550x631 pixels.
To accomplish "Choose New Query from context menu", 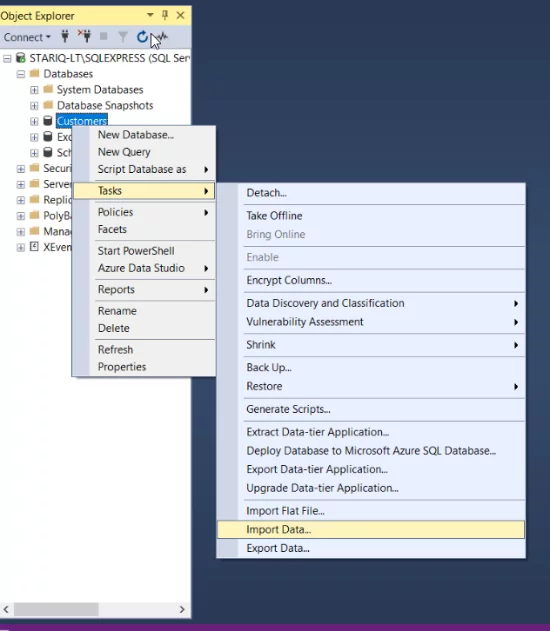I will [144, 152].
